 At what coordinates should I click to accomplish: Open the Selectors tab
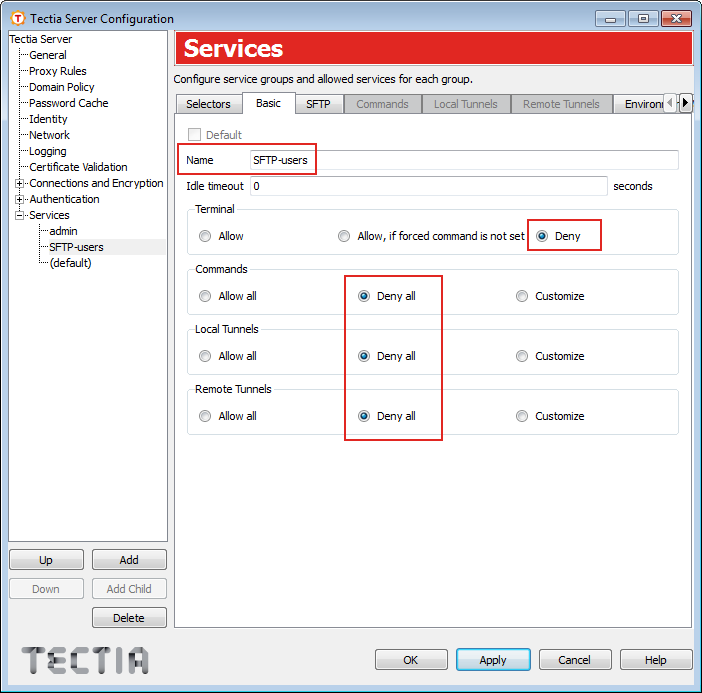pos(208,104)
